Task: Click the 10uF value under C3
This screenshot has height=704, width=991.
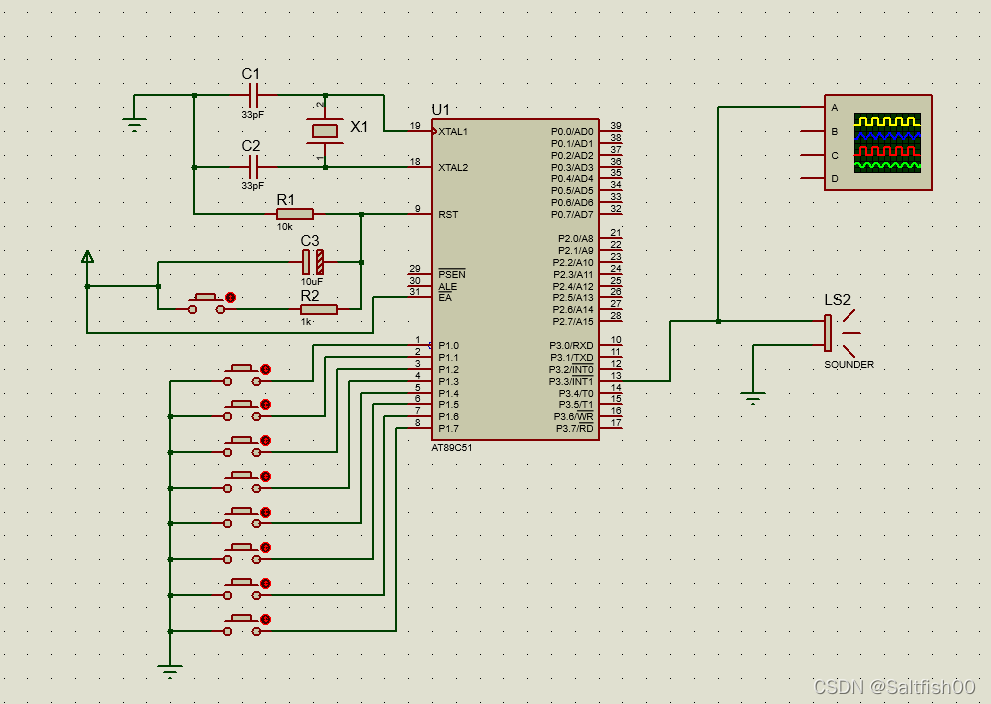Action: pos(312,281)
